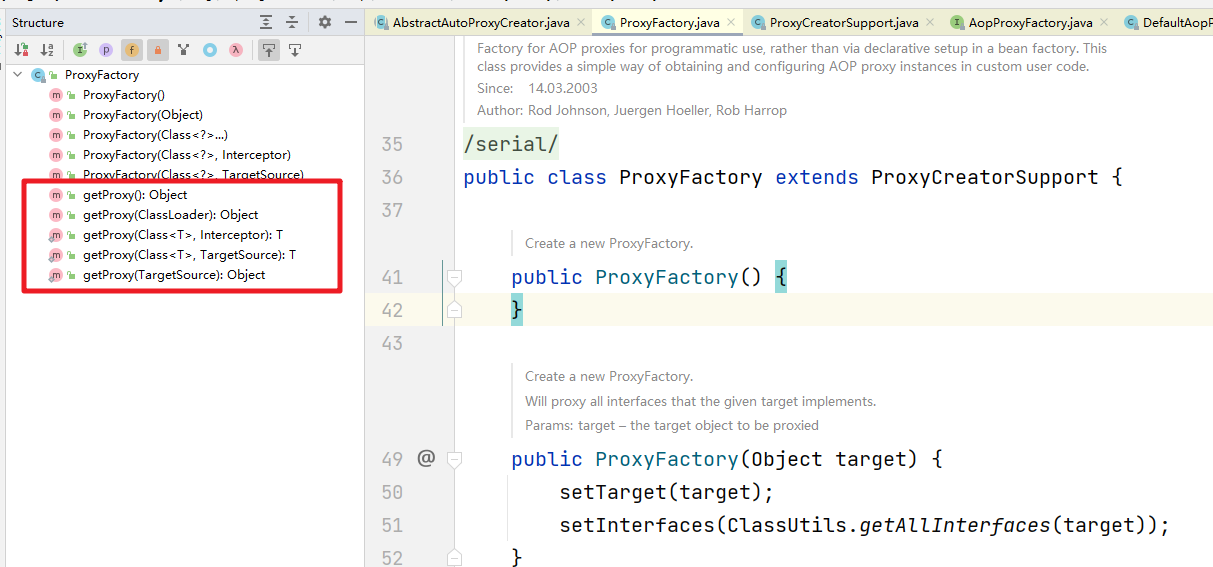
Task: Close ProxyCreatorSupport.java tab
Action: tap(930, 22)
